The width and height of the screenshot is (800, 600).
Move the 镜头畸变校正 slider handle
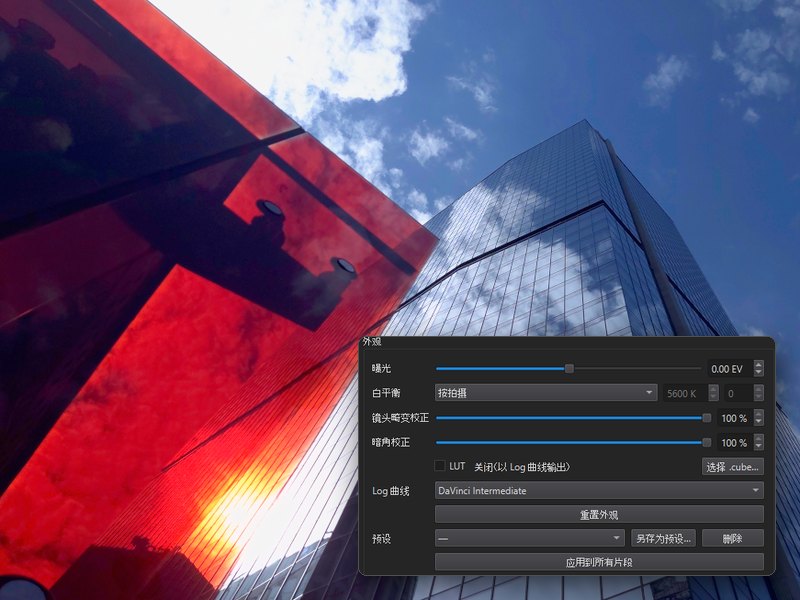click(707, 418)
